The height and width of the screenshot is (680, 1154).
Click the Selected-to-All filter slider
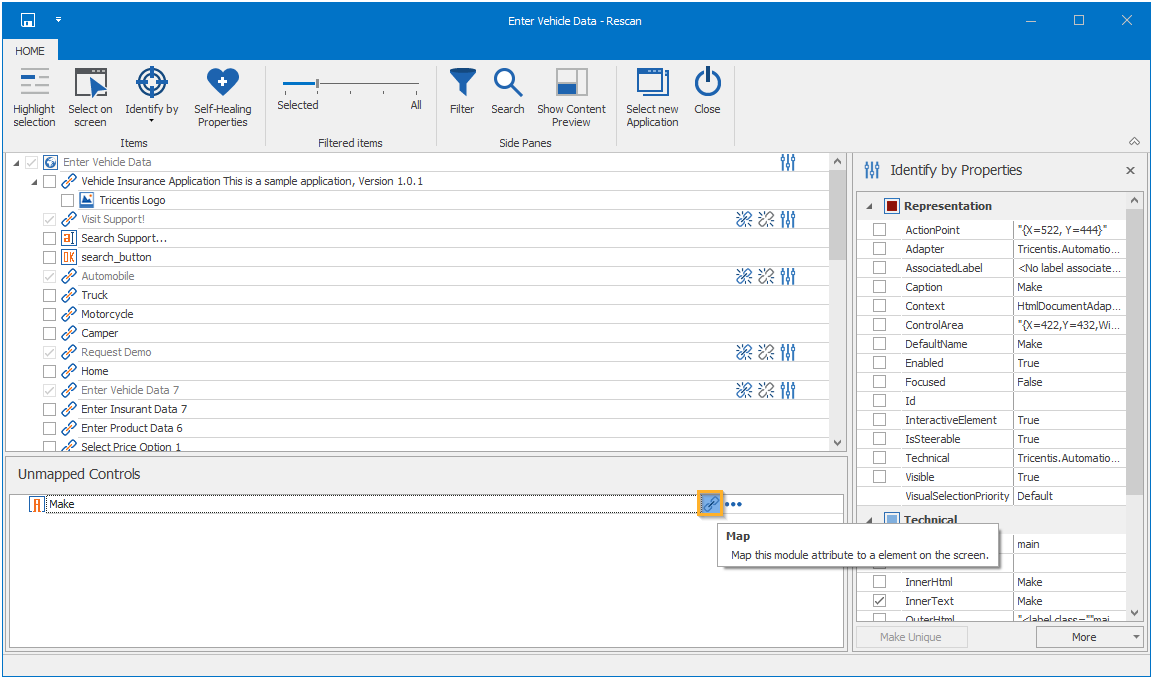318,84
